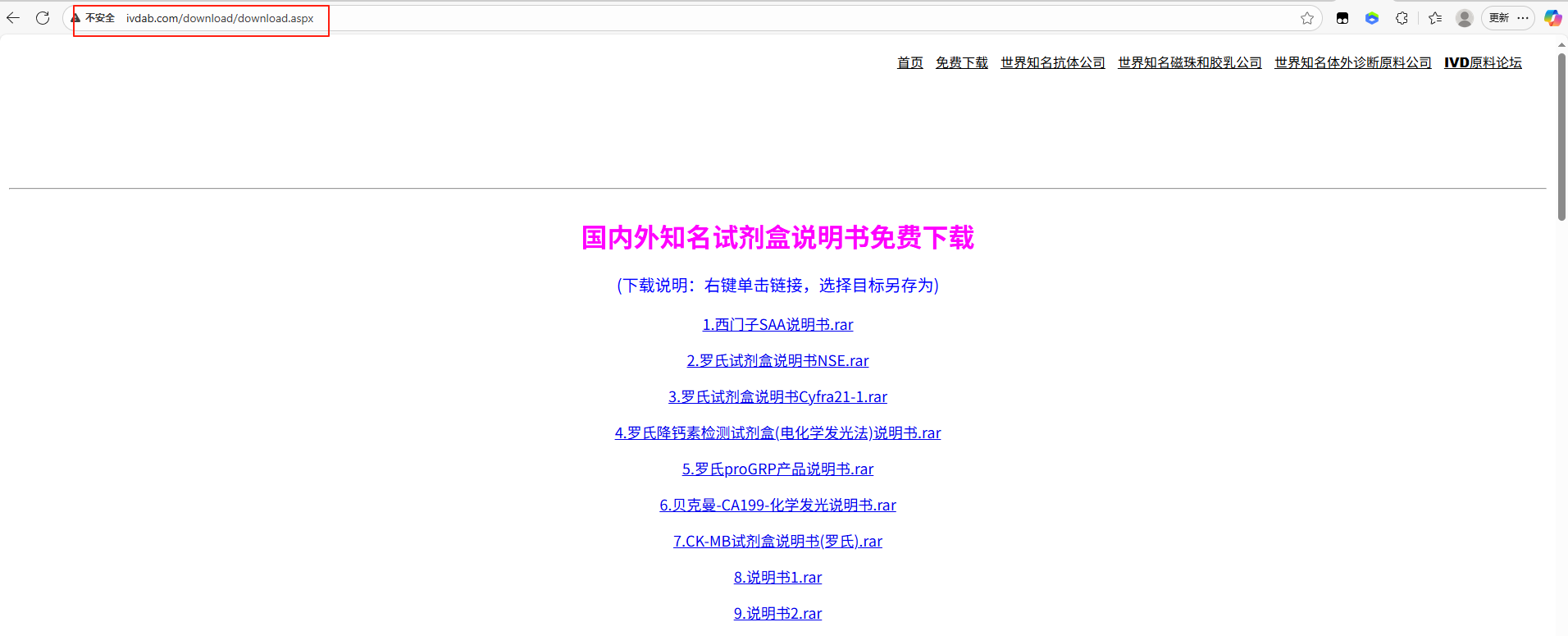This screenshot has height=636, width=1568.
Task: Add page to favorites with star icon
Action: tap(1307, 18)
